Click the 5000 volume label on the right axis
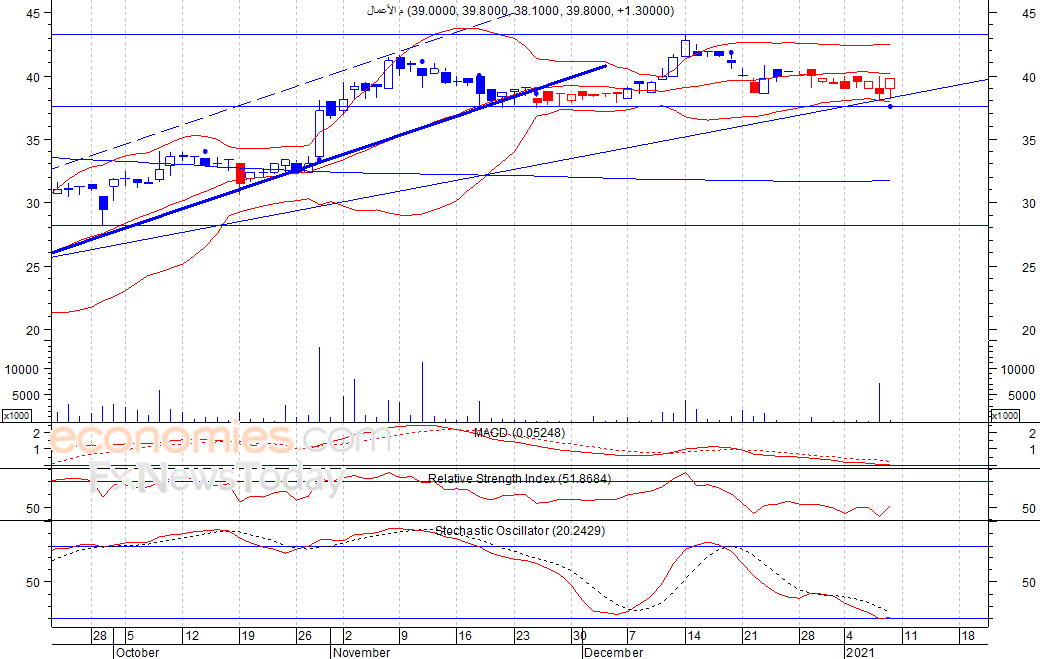1040x659 pixels. (x=1021, y=396)
